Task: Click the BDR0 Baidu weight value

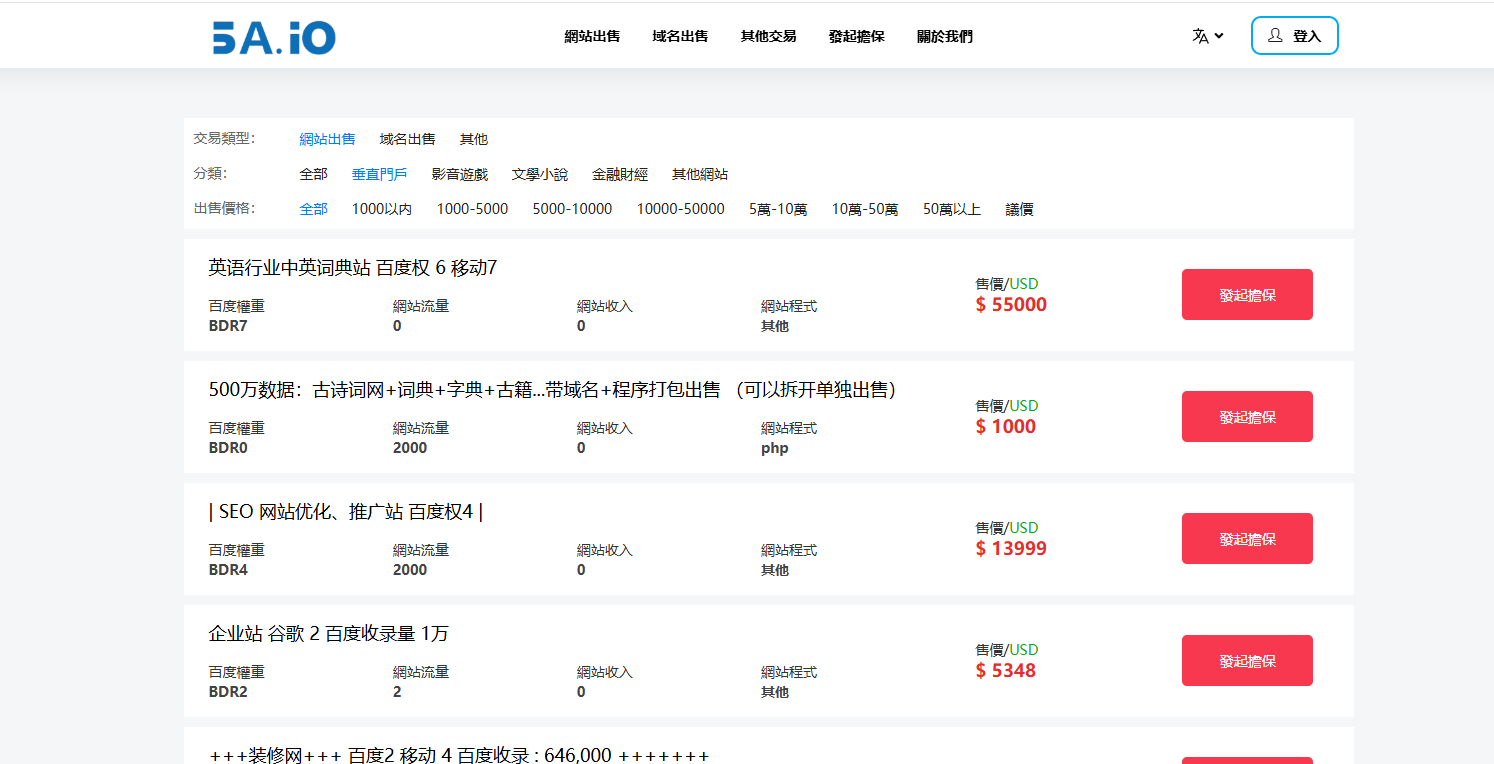Action: click(228, 448)
